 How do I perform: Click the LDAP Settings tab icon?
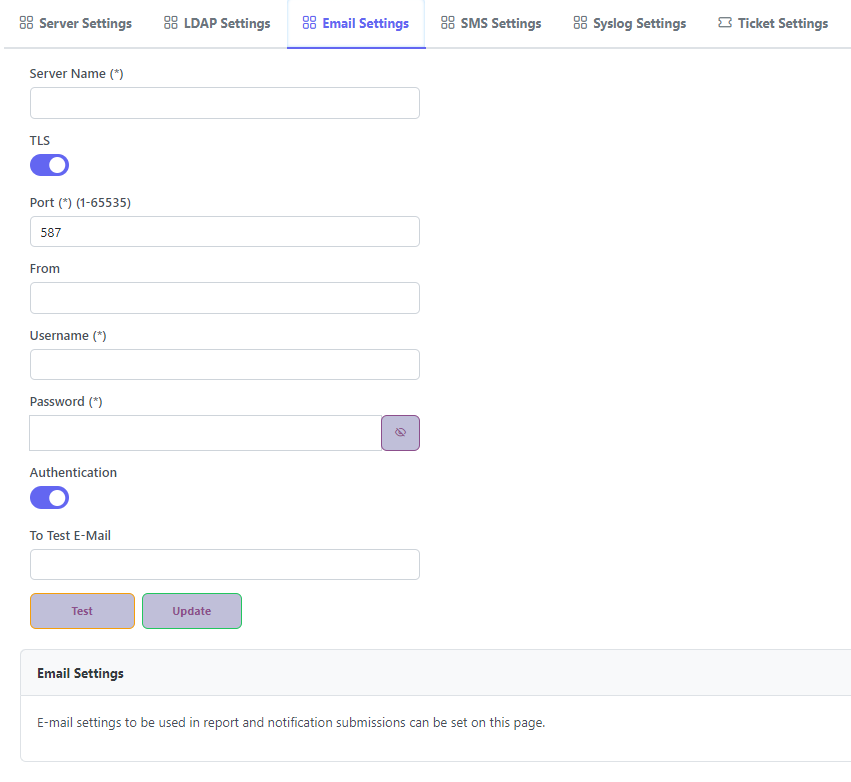171,23
